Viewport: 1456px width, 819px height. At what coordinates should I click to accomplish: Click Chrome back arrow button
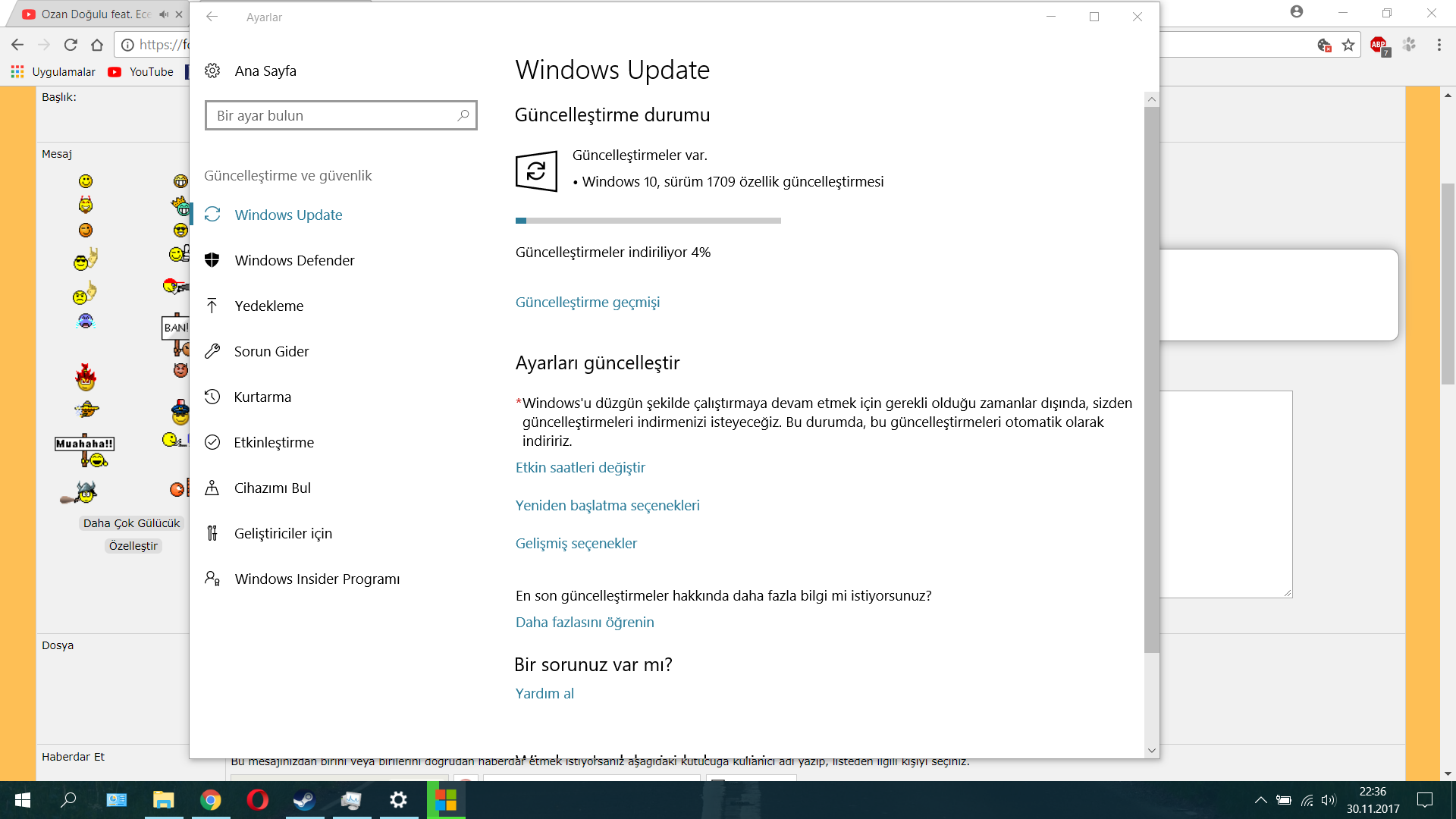pyautogui.click(x=17, y=45)
